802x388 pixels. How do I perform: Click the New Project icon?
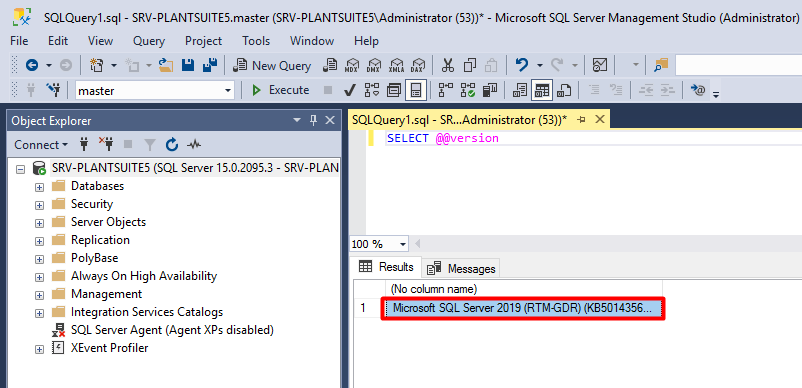point(96,65)
